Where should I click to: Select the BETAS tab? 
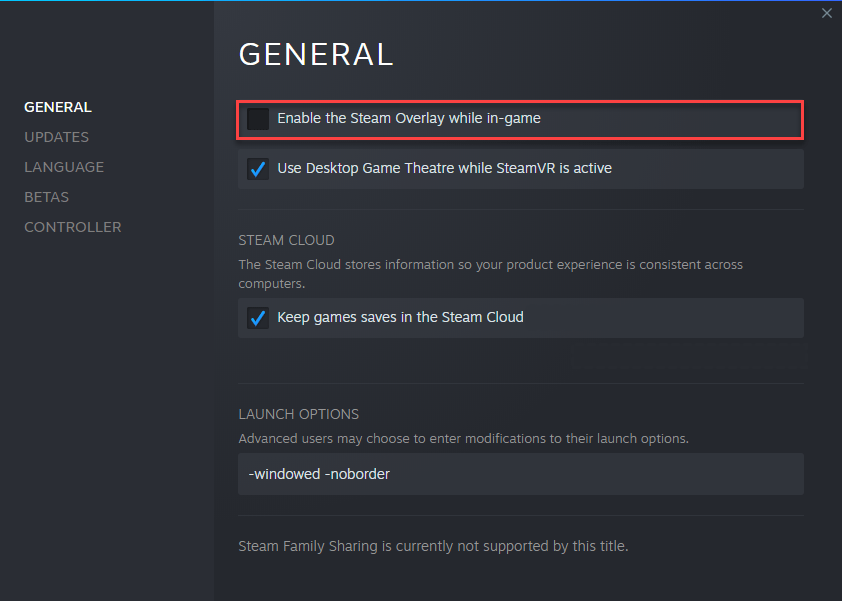[45, 197]
